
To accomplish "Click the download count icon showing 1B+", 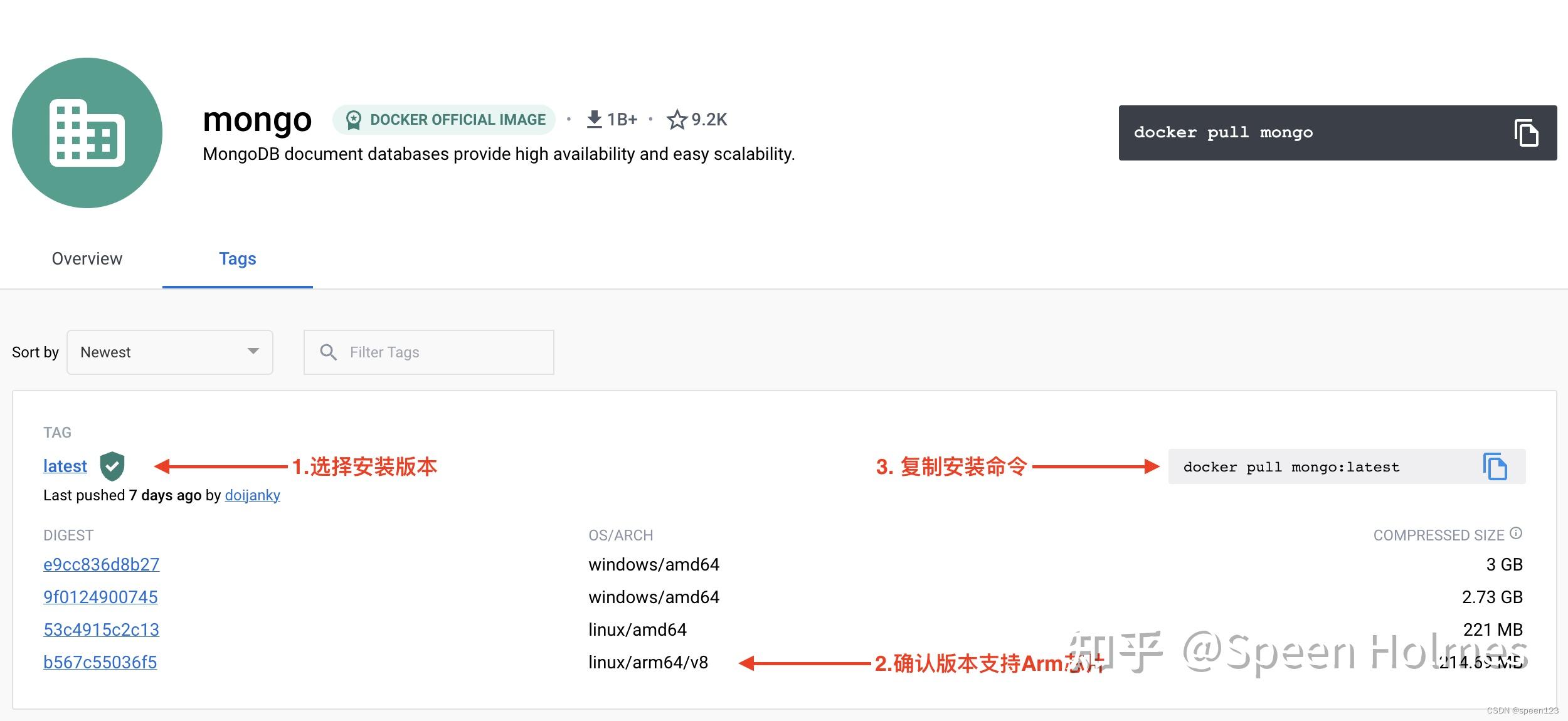I will [594, 118].
